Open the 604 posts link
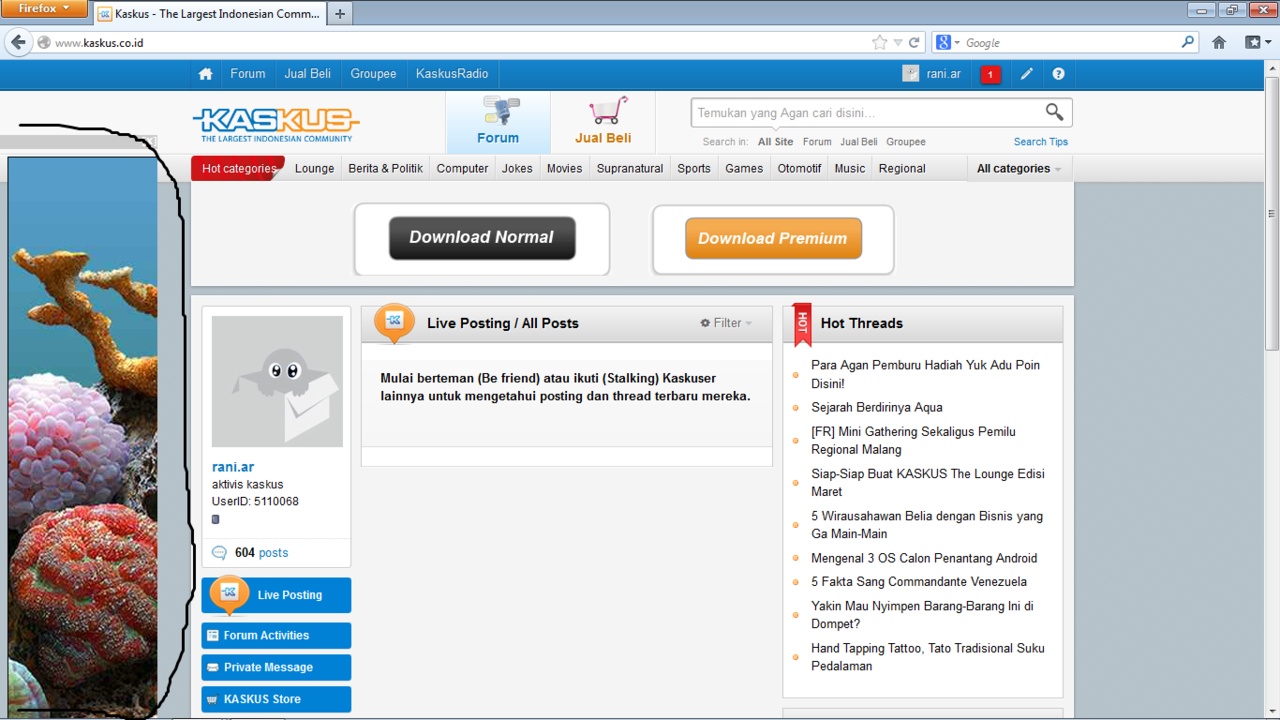 (261, 553)
